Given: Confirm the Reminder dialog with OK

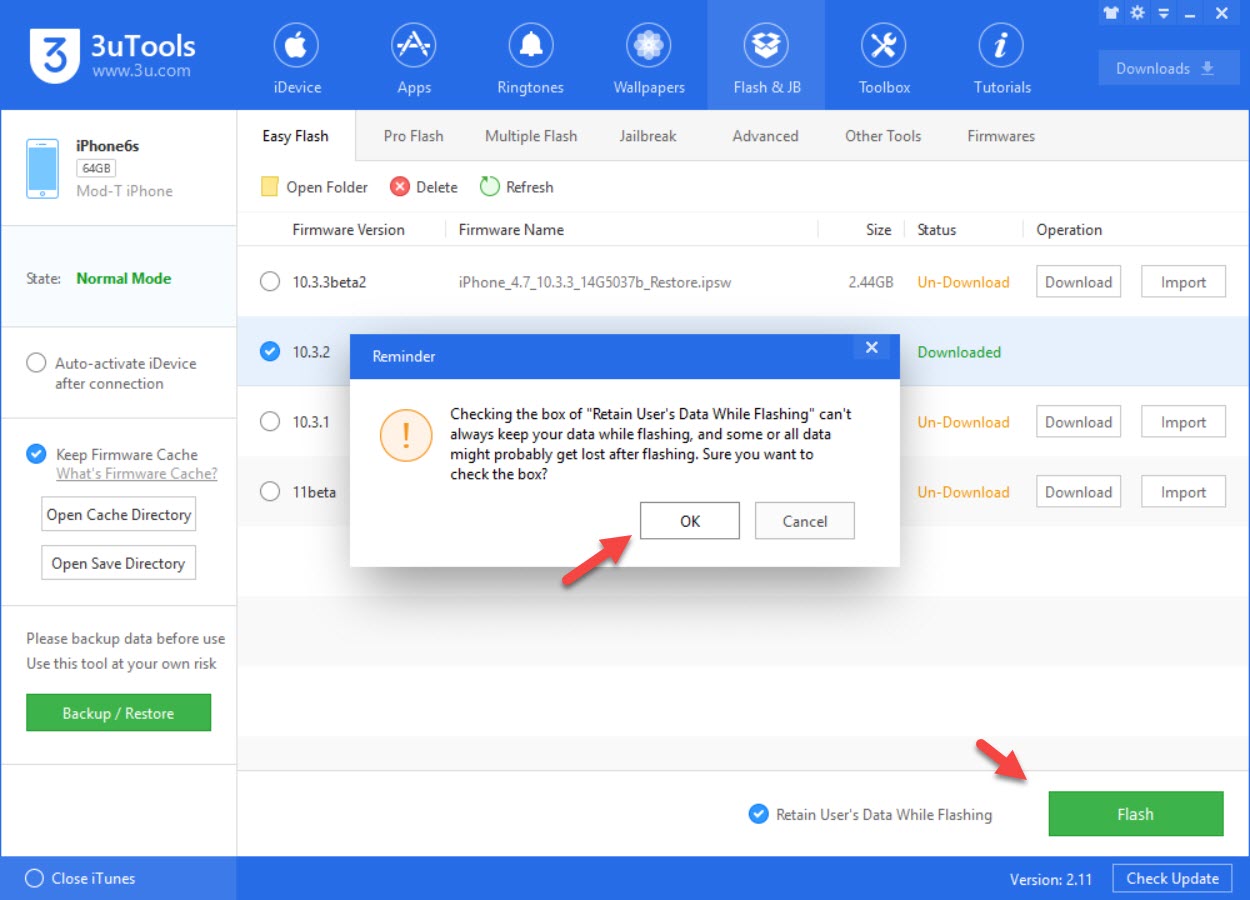Looking at the screenshot, I should (690, 521).
